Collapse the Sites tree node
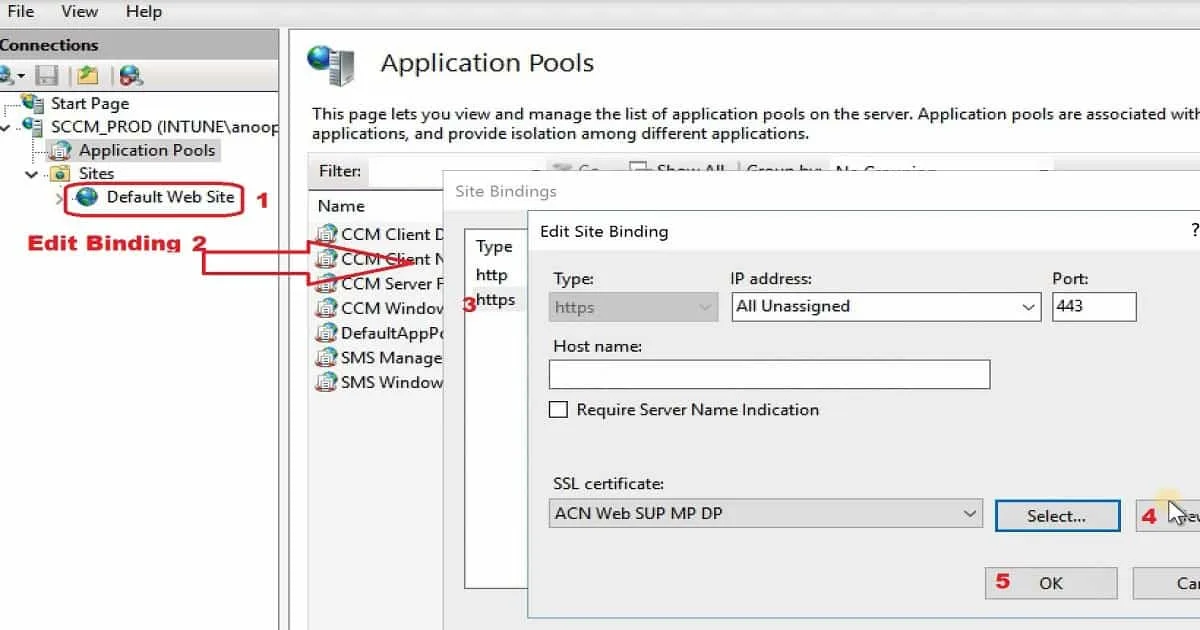1200x630 pixels. pyautogui.click(x=33, y=174)
